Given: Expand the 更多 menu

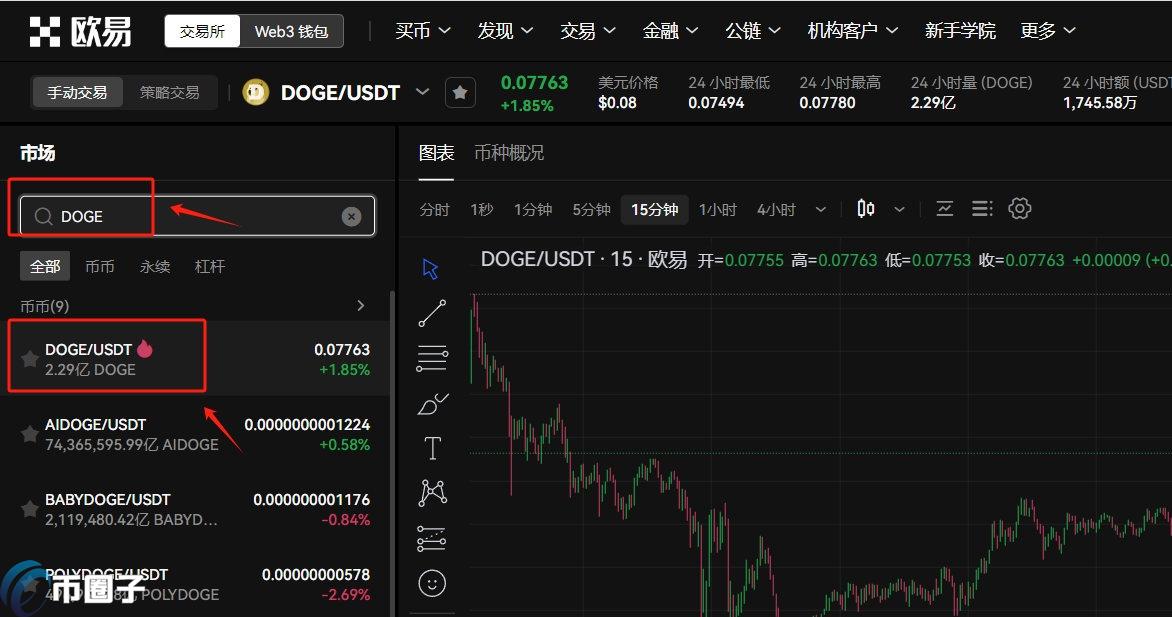Looking at the screenshot, I should [x=1047, y=31].
